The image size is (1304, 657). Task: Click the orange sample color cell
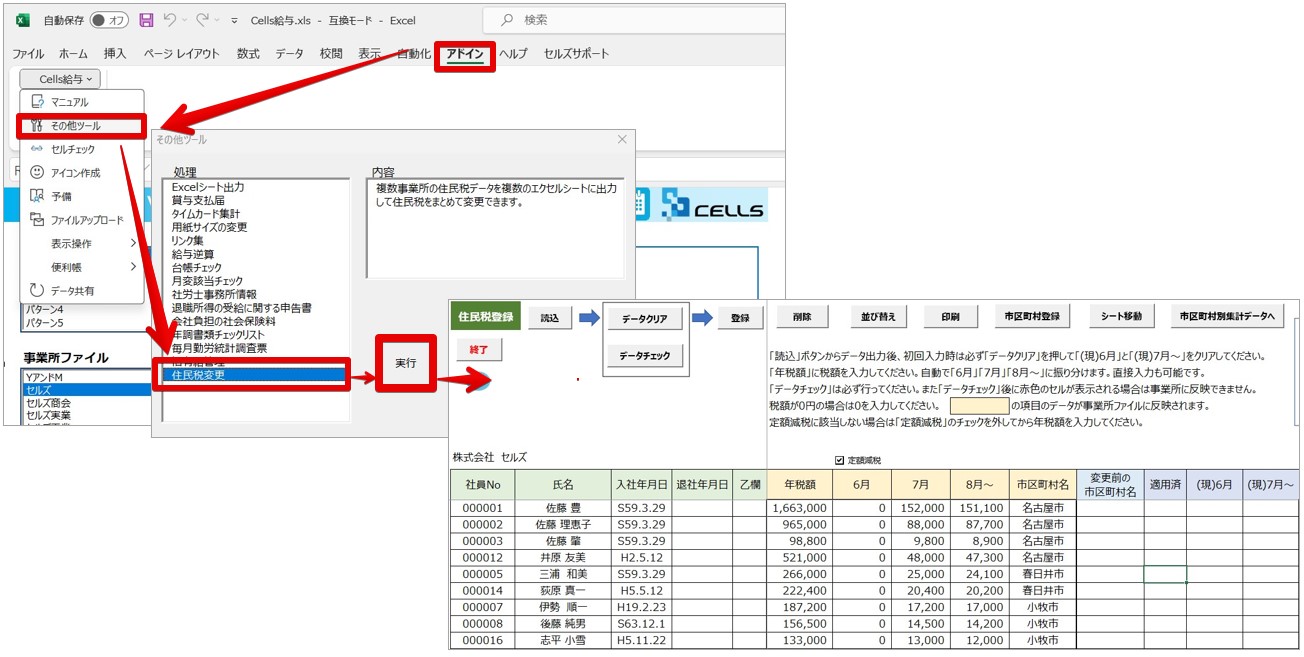click(x=980, y=406)
